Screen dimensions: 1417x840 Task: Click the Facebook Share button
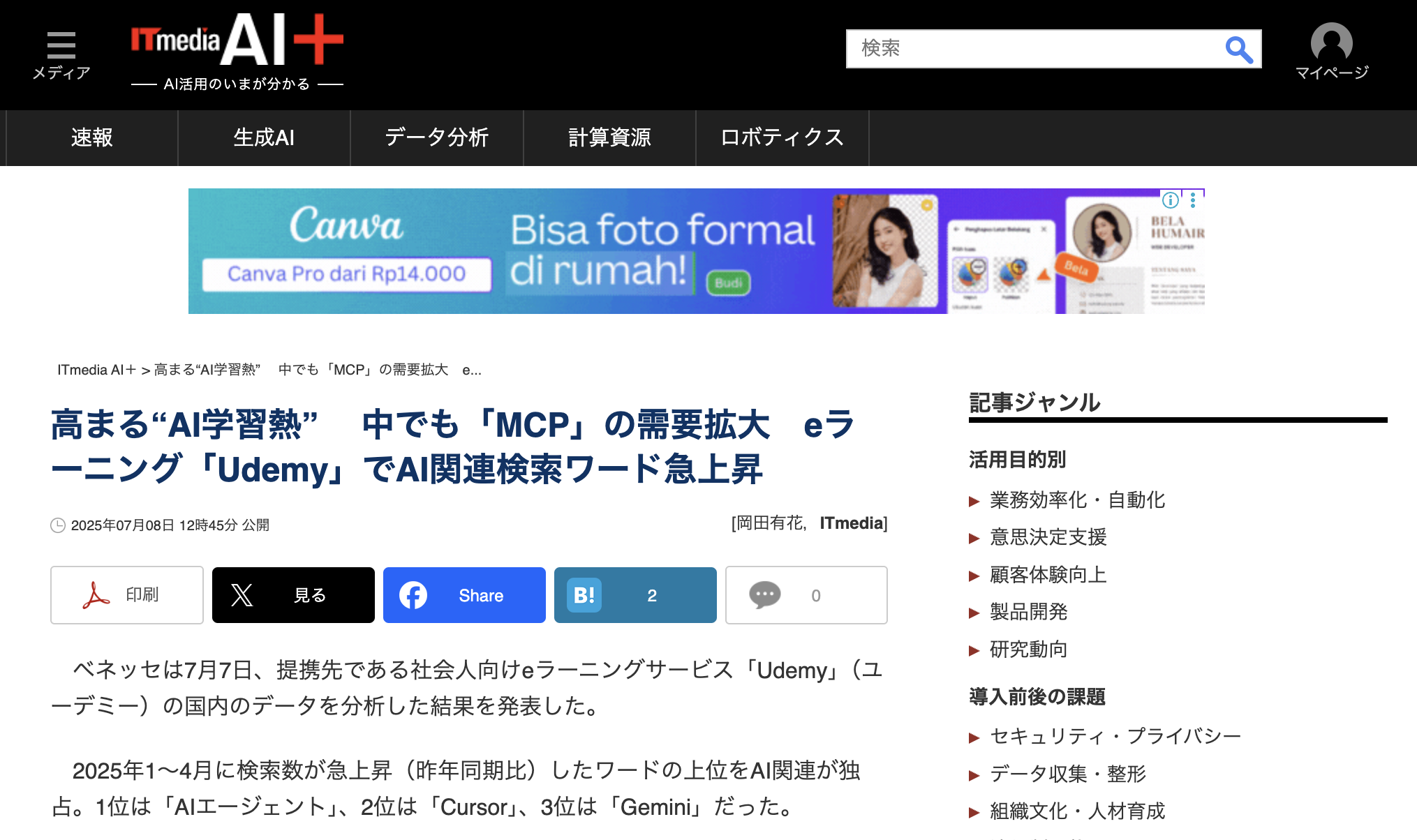pos(464,595)
